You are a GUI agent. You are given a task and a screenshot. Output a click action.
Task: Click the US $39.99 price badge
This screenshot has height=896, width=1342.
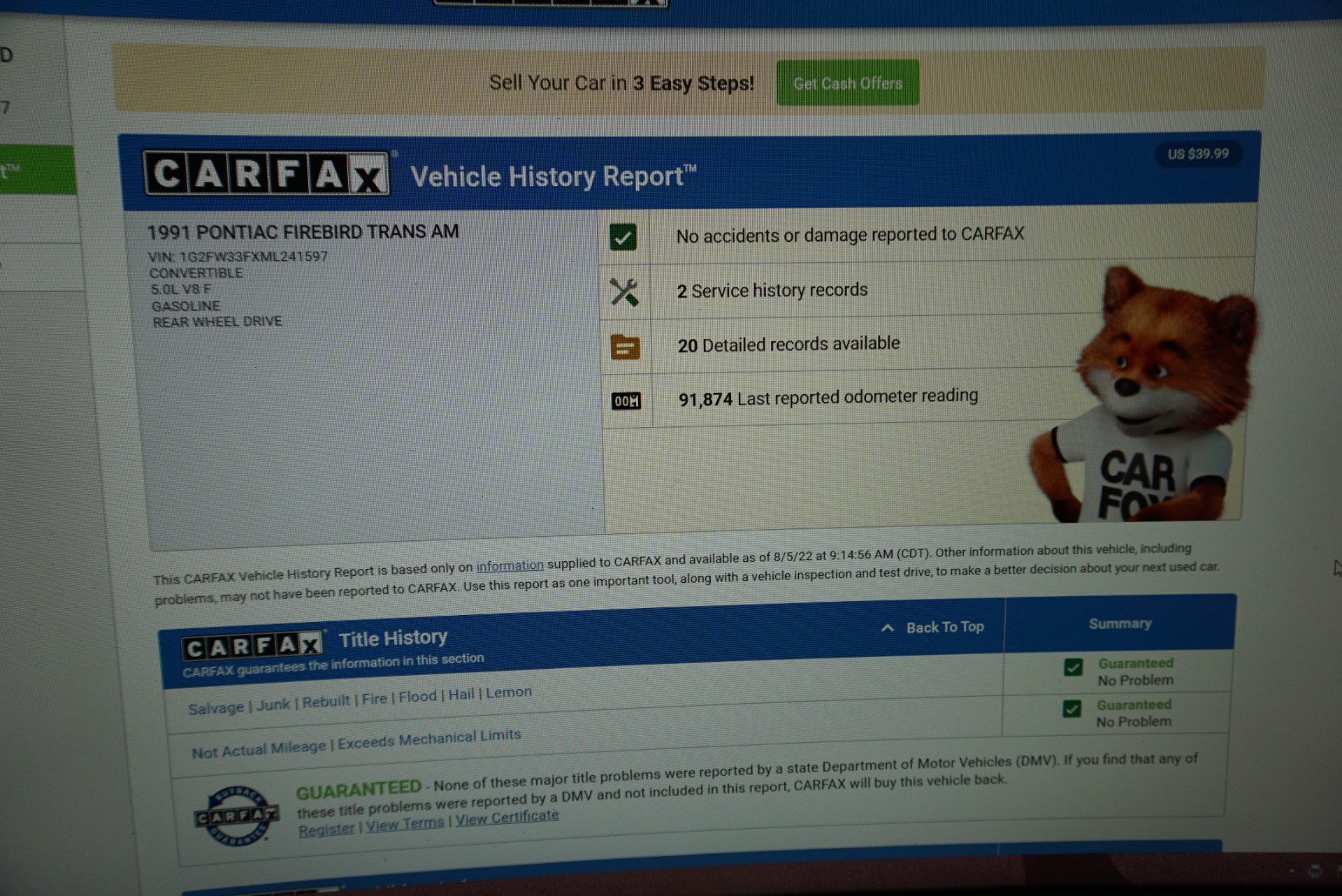pos(1198,154)
